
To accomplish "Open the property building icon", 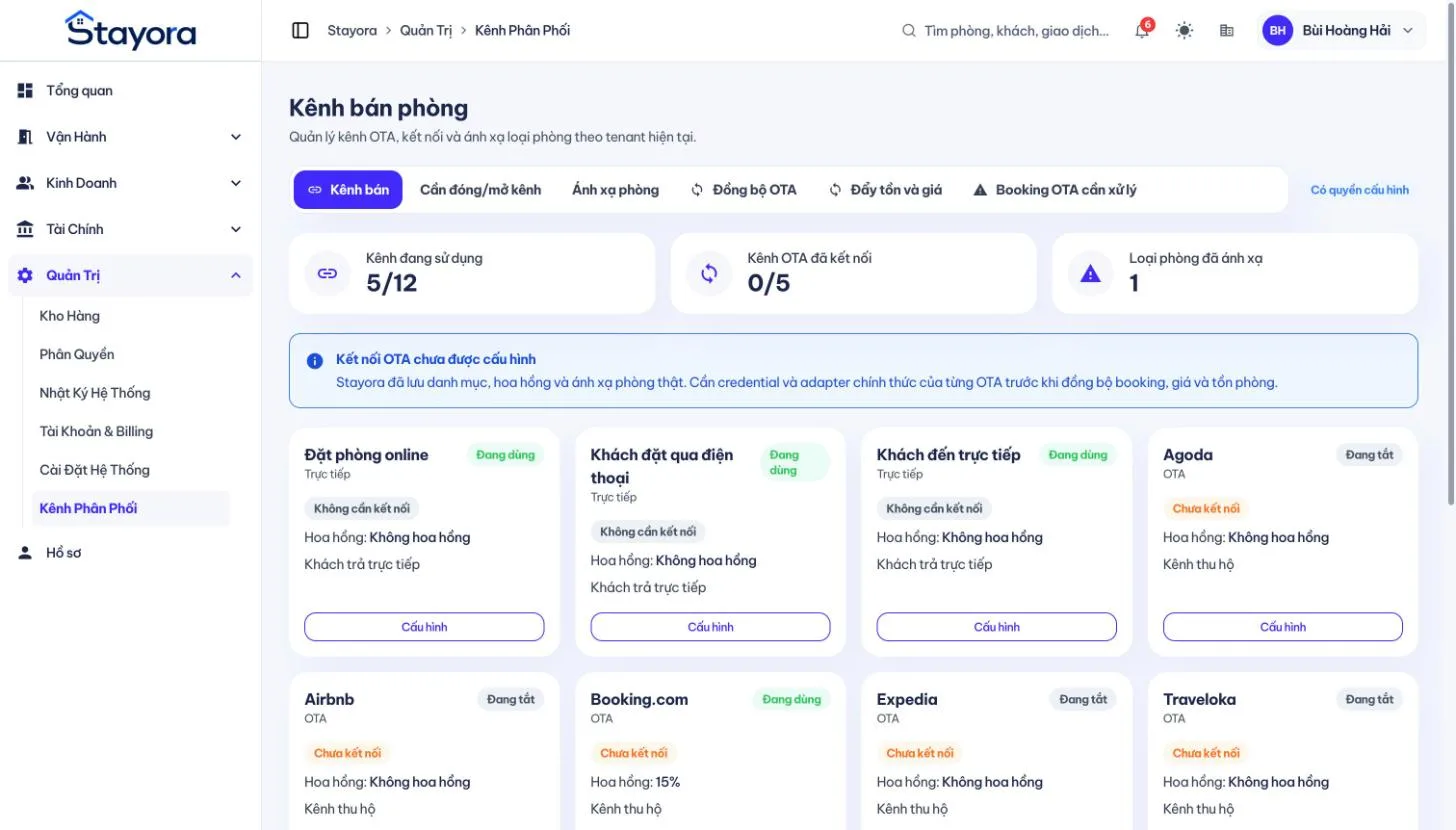I will (x=1227, y=30).
